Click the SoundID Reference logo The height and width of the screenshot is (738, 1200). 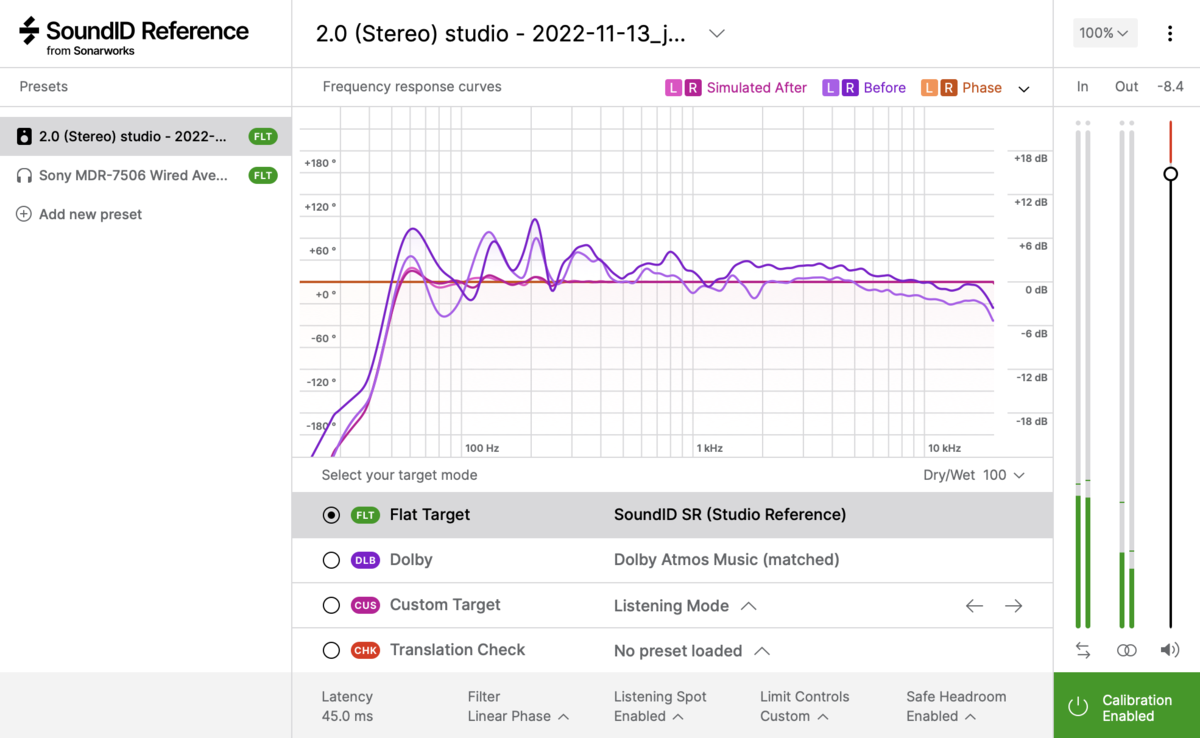[134, 35]
